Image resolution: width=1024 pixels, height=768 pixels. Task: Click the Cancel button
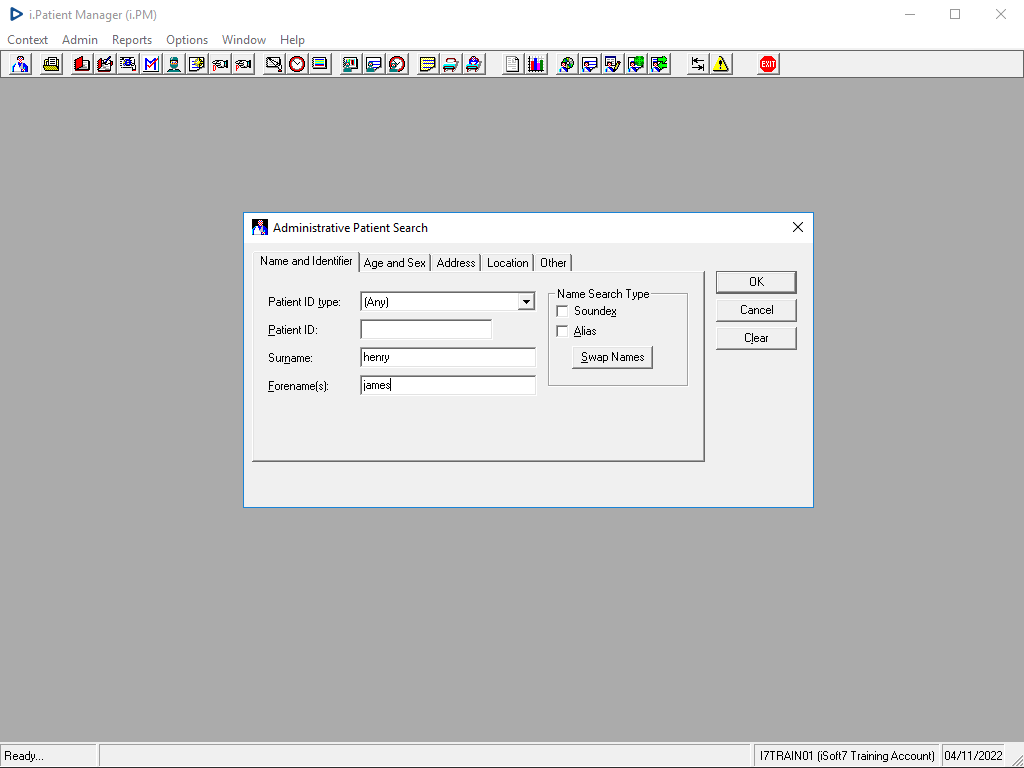point(756,310)
